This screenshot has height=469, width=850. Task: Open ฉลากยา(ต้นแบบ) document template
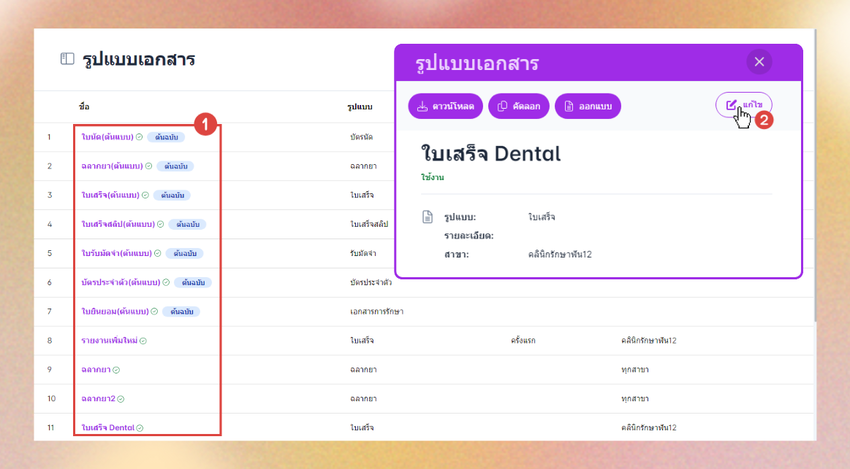[x=112, y=166]
